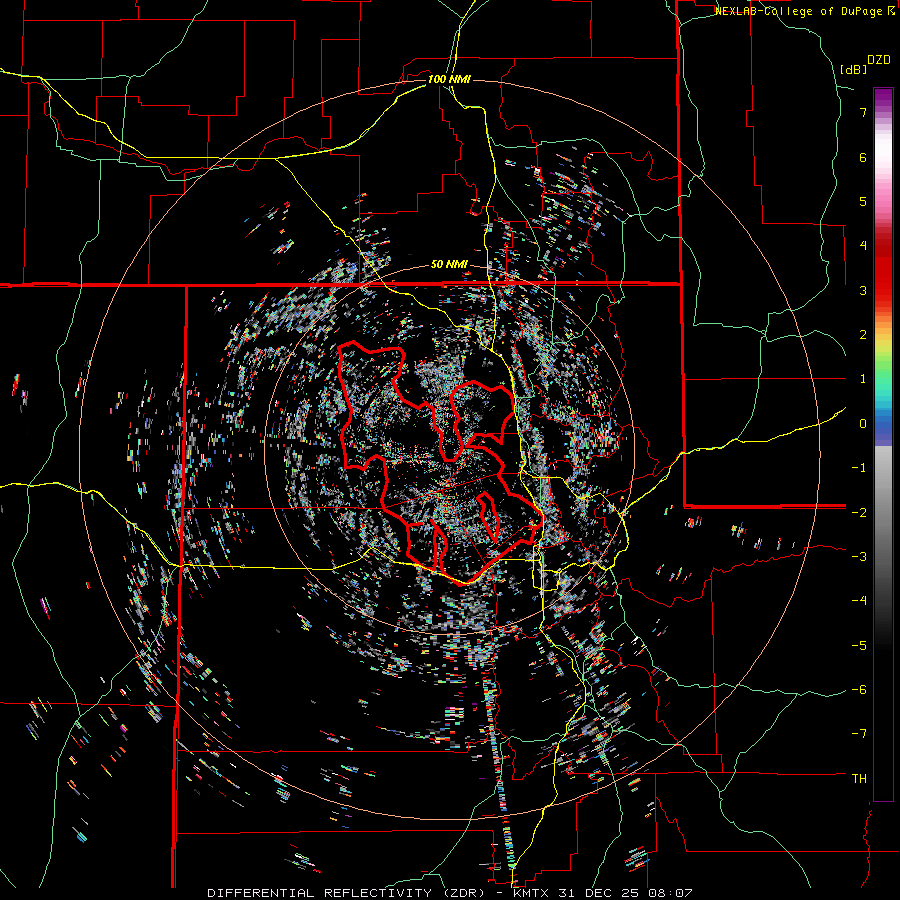Click the [dB] units label

853,69
